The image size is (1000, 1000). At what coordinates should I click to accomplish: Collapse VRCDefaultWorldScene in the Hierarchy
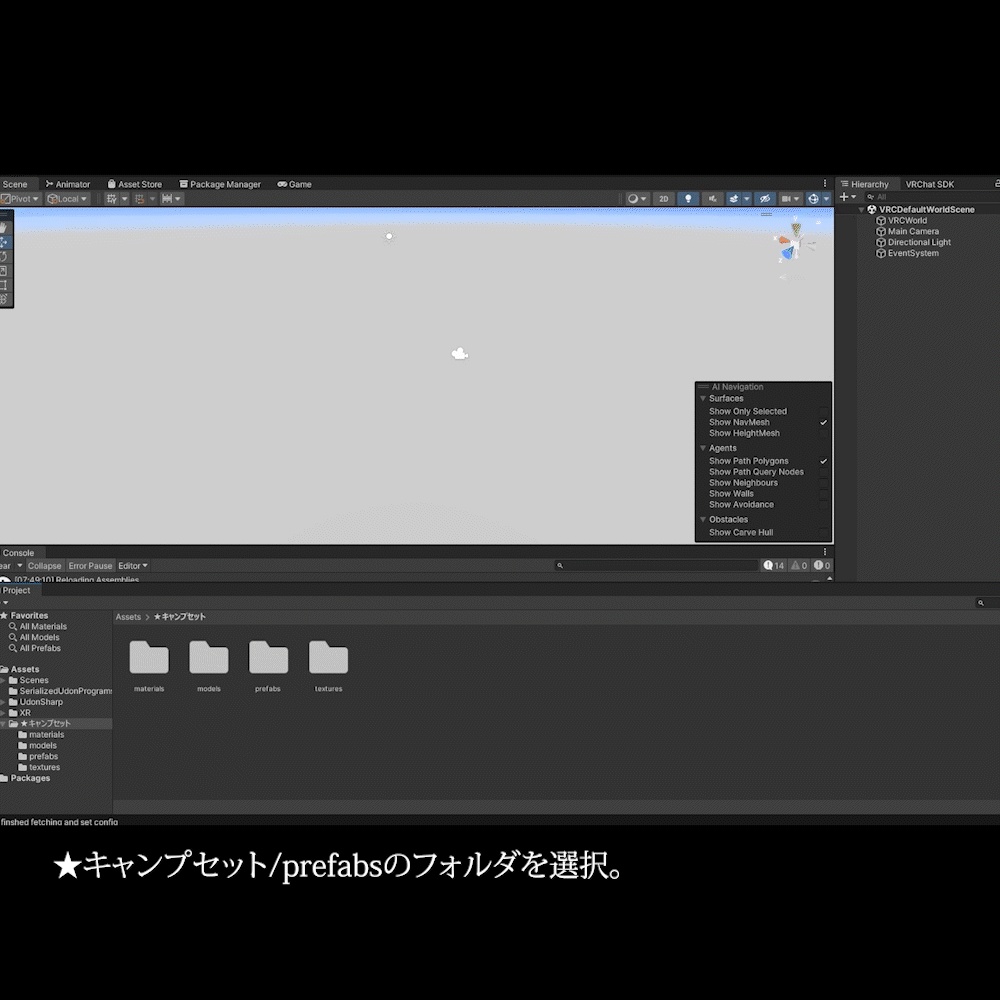[x=861, y=209]
